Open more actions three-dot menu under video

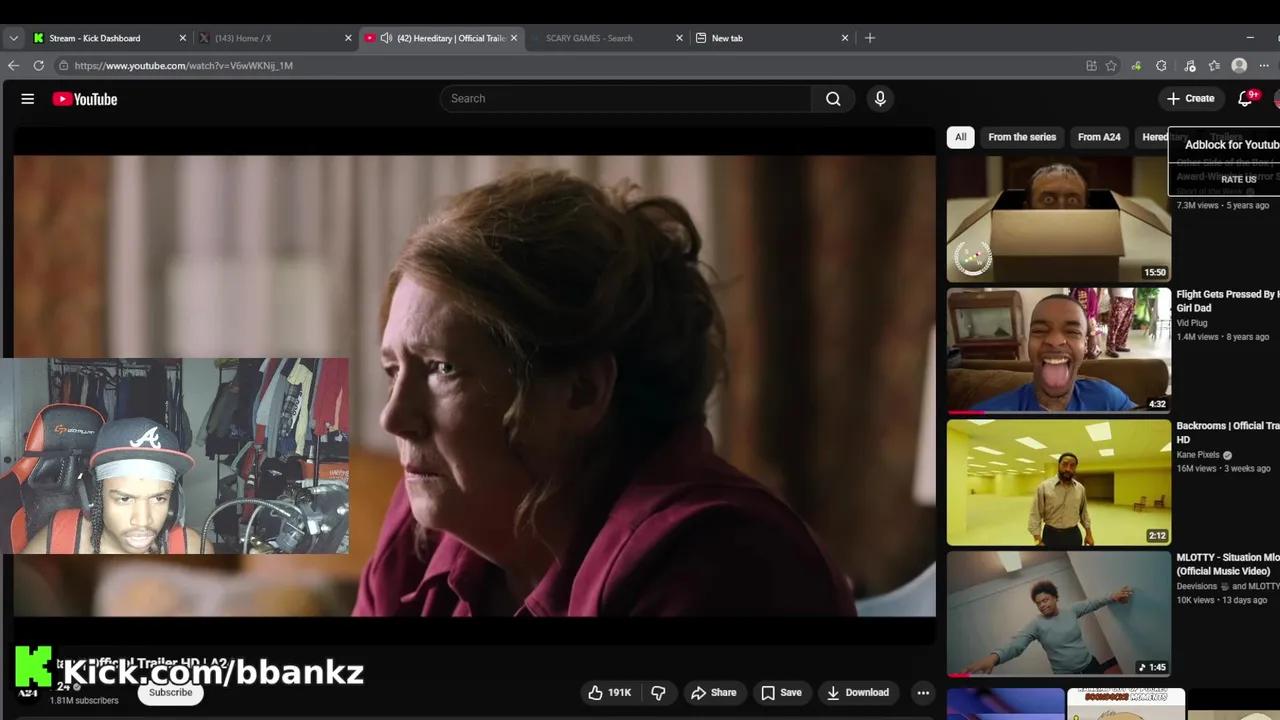tap(923, 692)
